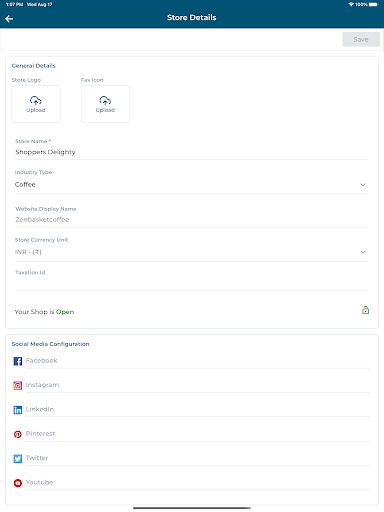Click the Twitter icon
384x512 pixels.
(18, 459)
